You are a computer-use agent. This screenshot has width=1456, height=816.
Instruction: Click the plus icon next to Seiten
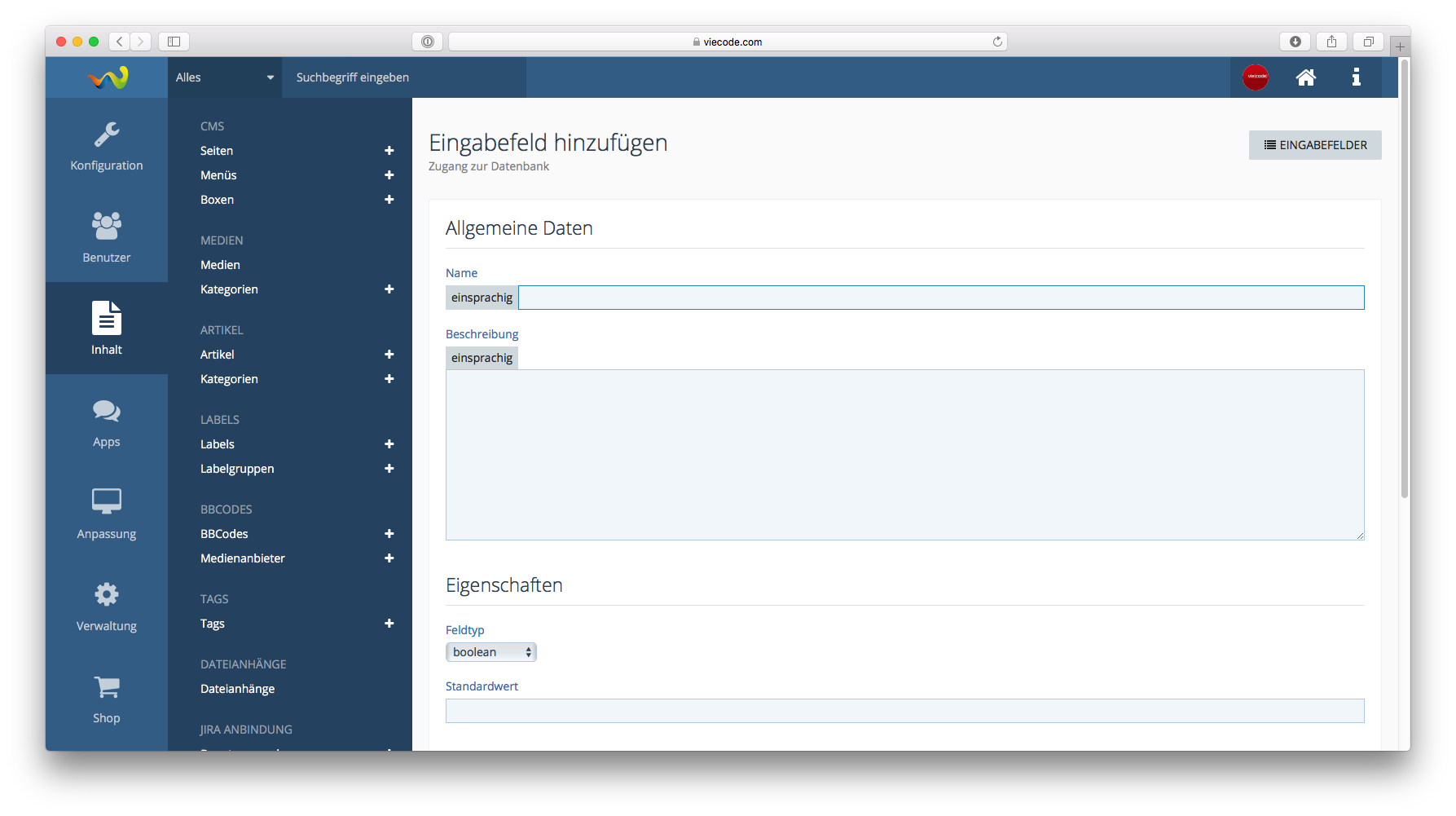point(389,151)
